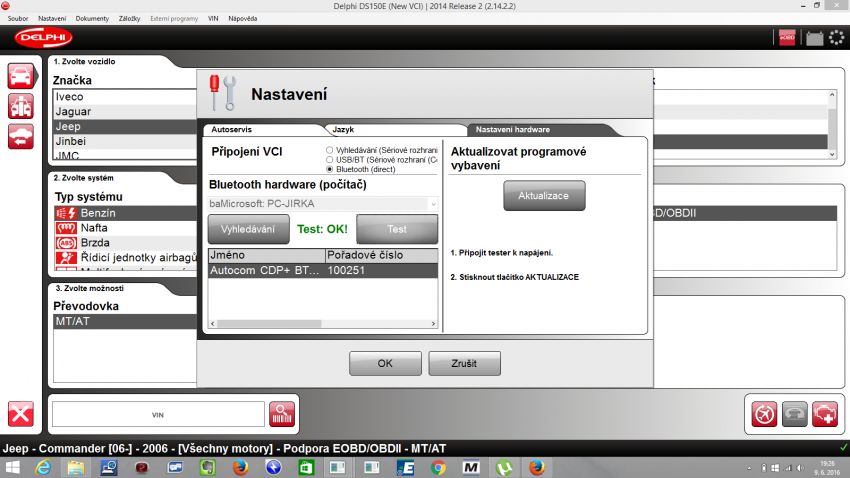Click the crossed airplane icon at bottom right

click(x=764, y=415)
